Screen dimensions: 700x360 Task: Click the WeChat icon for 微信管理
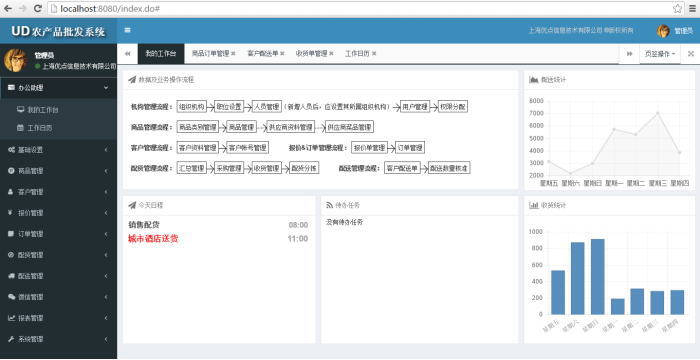pos(12,297)
